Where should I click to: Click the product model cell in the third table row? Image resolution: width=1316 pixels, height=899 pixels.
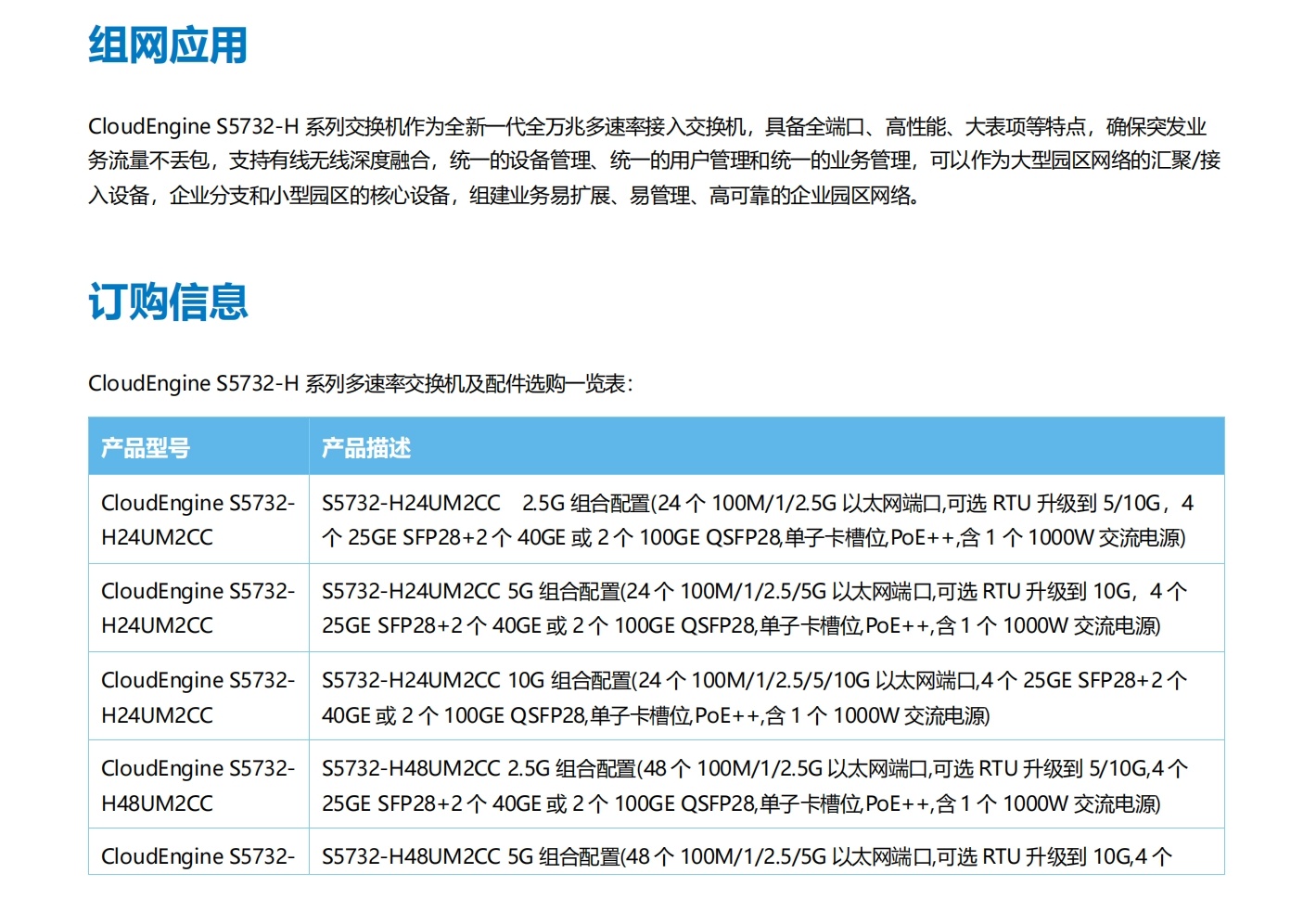tap(198, 697)
